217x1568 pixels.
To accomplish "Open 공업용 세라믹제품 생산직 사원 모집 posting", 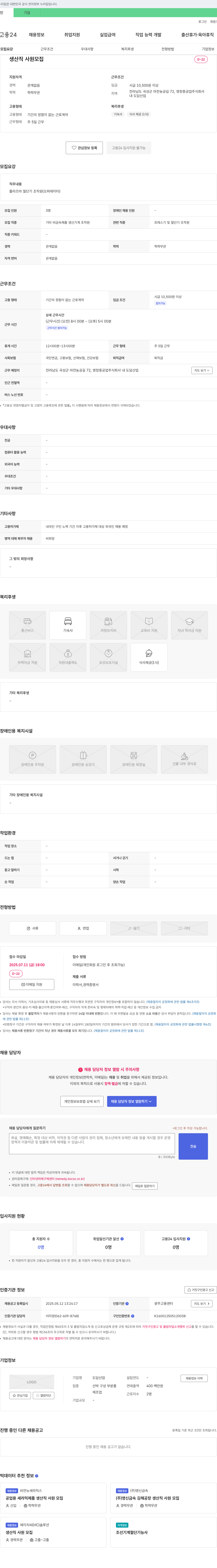I will point(53,1498).
